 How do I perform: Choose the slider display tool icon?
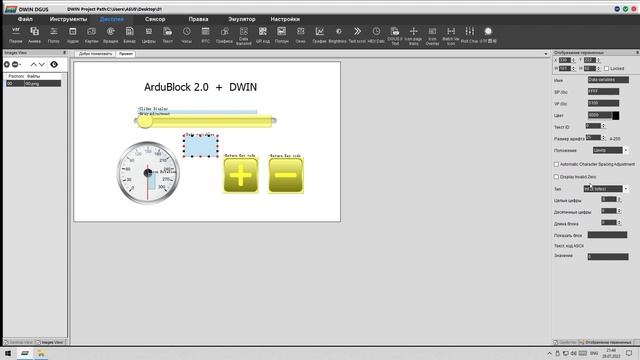[x=53, y=35]
